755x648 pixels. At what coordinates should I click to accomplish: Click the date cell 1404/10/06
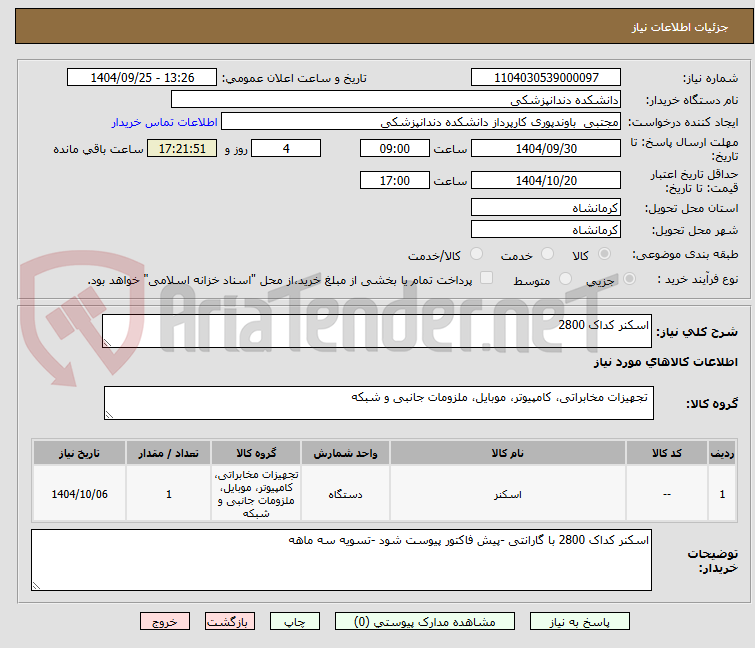(79, 494)
